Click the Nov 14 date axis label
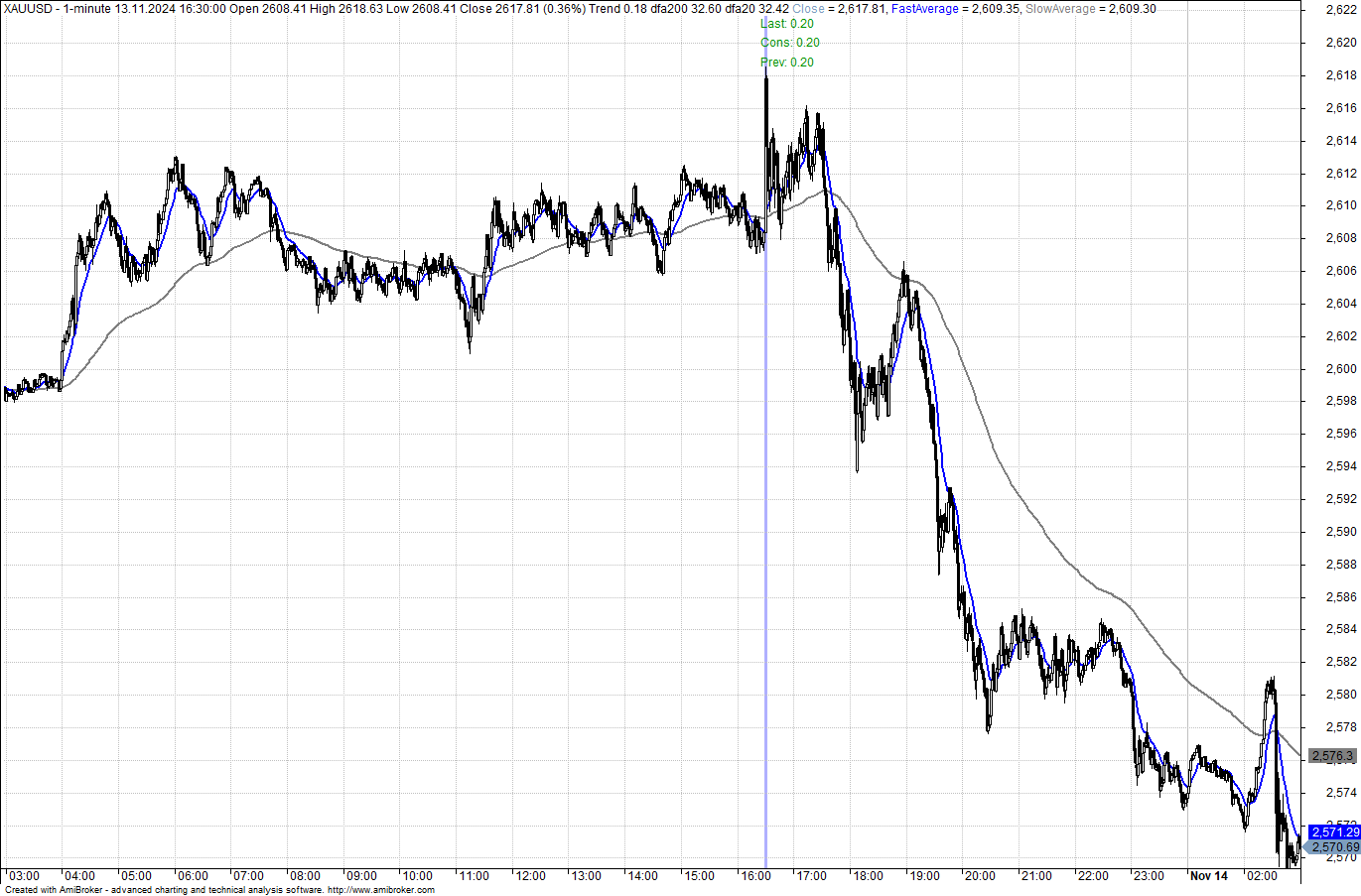Viewport: 1361px width, 896px height. 1209,876
